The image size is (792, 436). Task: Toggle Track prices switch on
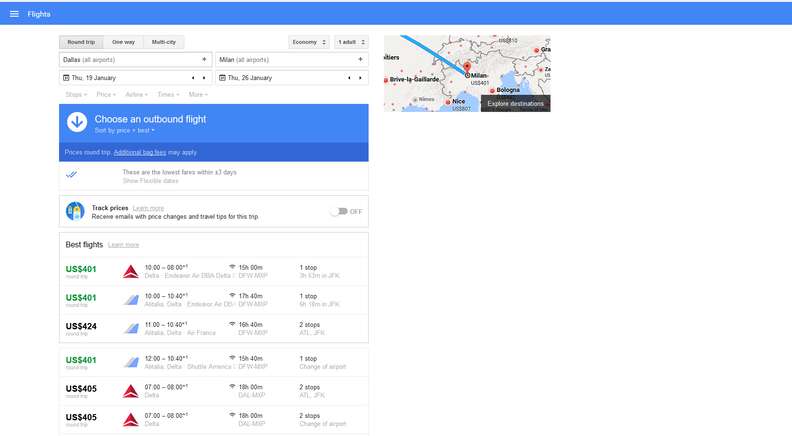click(x=339, y=212)
